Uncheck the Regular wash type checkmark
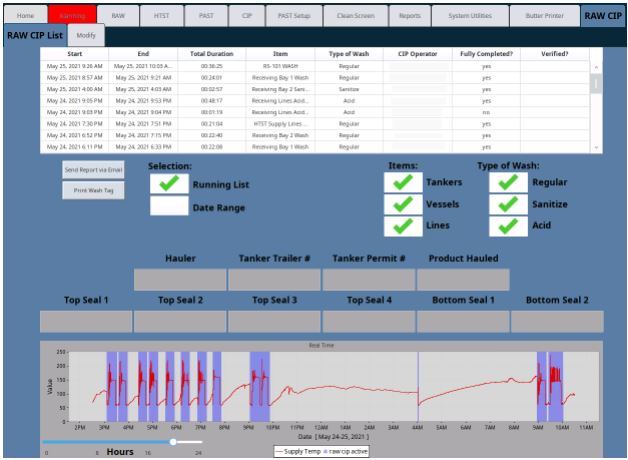The image size is (628, 460). click(508, 182)
